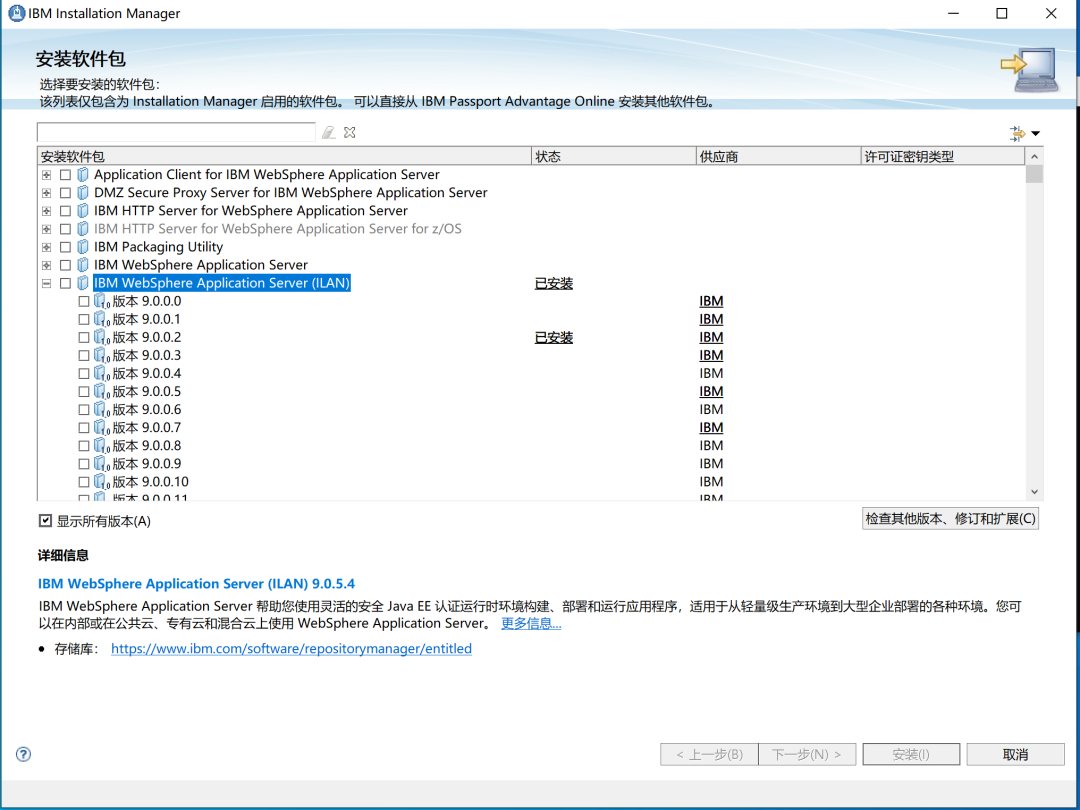Image resolution: width=1080 pixels, height=810 pixels.
Task: Check DMZ Secure Proxy Server checkbox
Action: [65, 193]
